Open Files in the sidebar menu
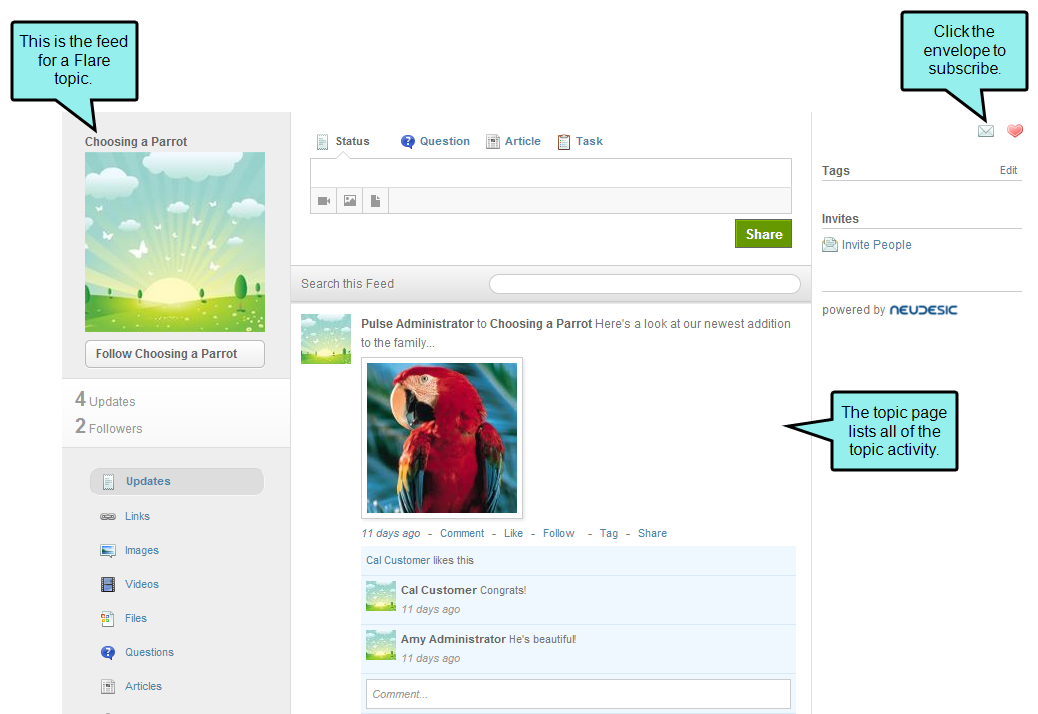This screenshot has width=1038, height=714. click(x=136, y=618)
